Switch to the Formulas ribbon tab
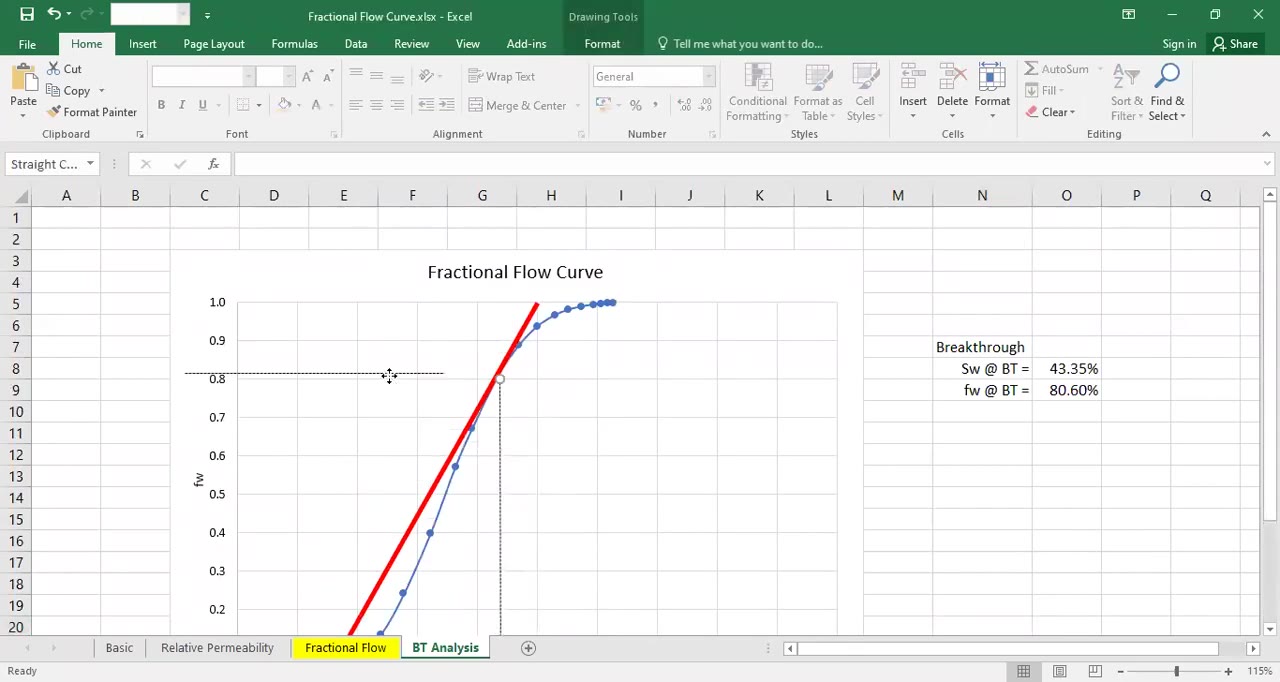This screenshot has width=1280, height=682. (x=294, y=43)
